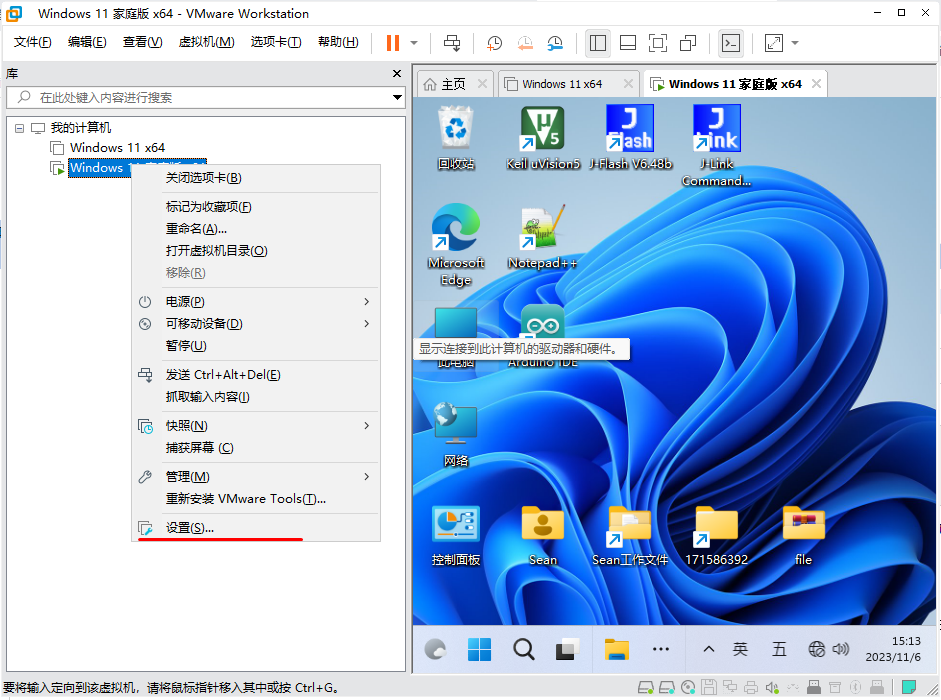Open the console view toolbar icon

(730, 43)
